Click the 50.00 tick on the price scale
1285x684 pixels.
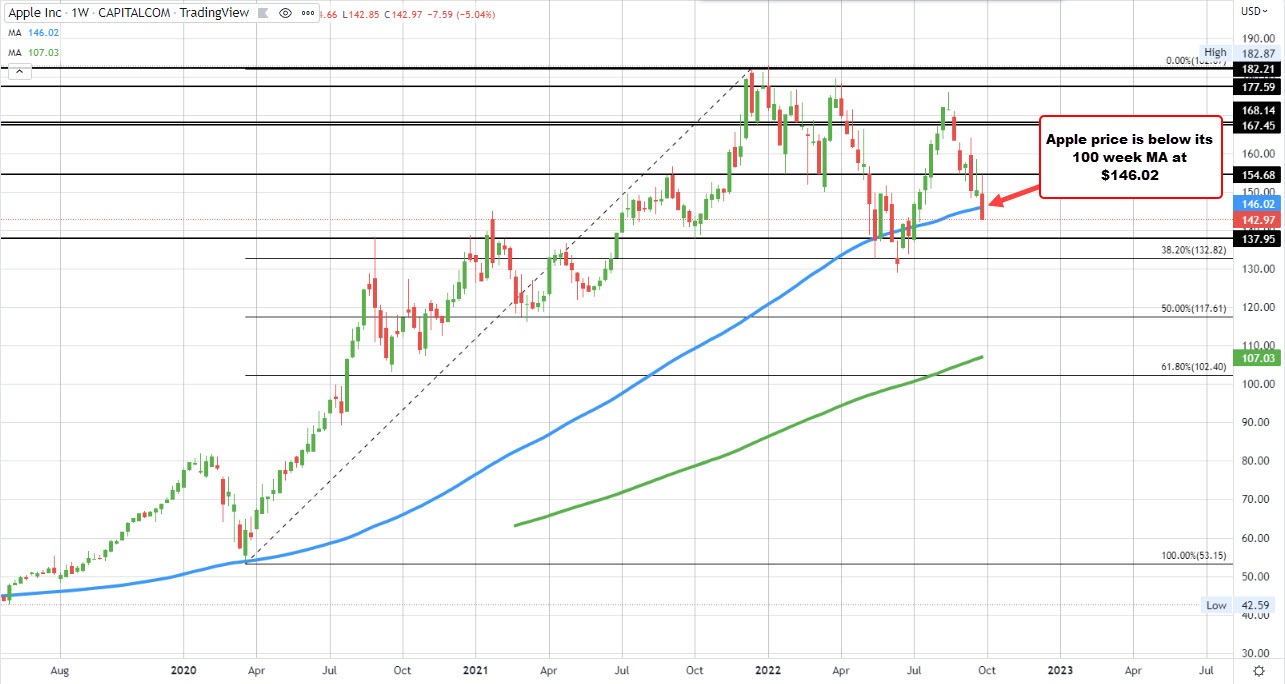click(1256, 577)
